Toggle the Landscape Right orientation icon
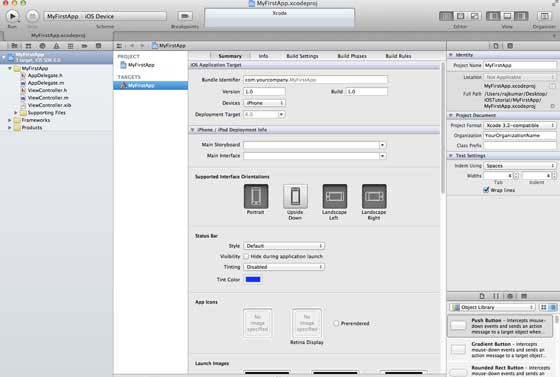 [x=374, y=196]
